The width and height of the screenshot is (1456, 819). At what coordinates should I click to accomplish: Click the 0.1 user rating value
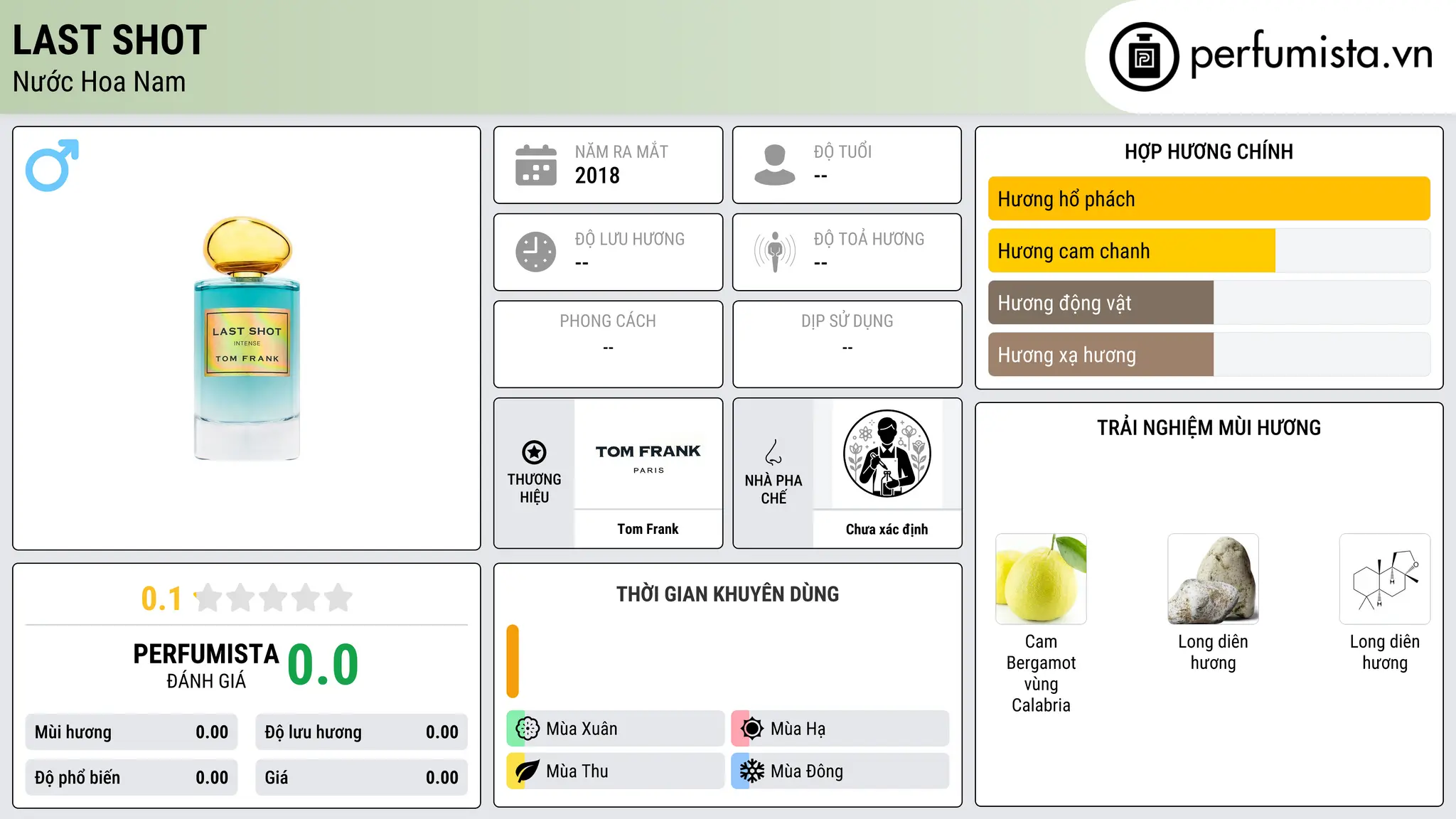pyautogui.click(x=161, y=599)
